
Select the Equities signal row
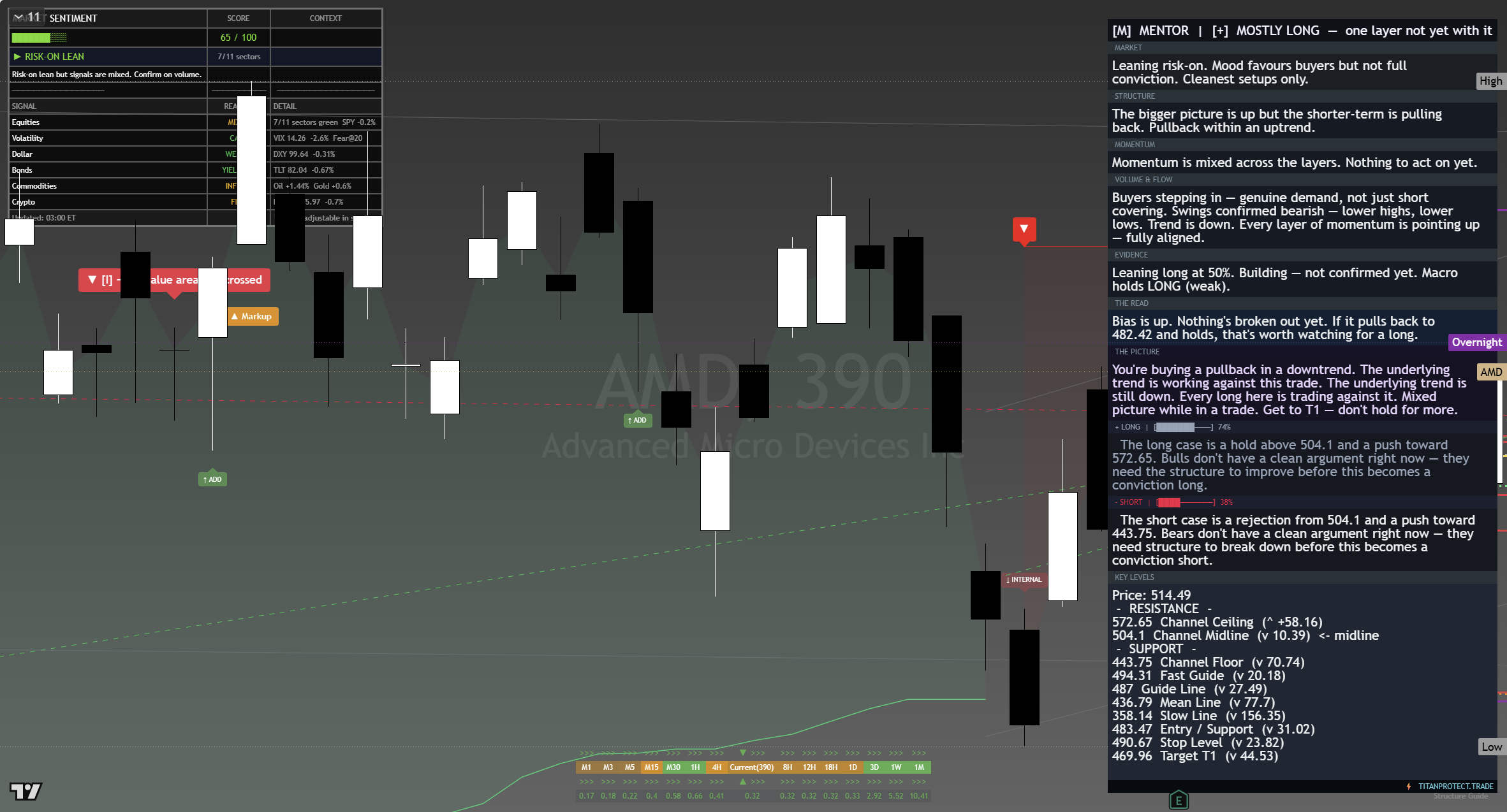195,122
